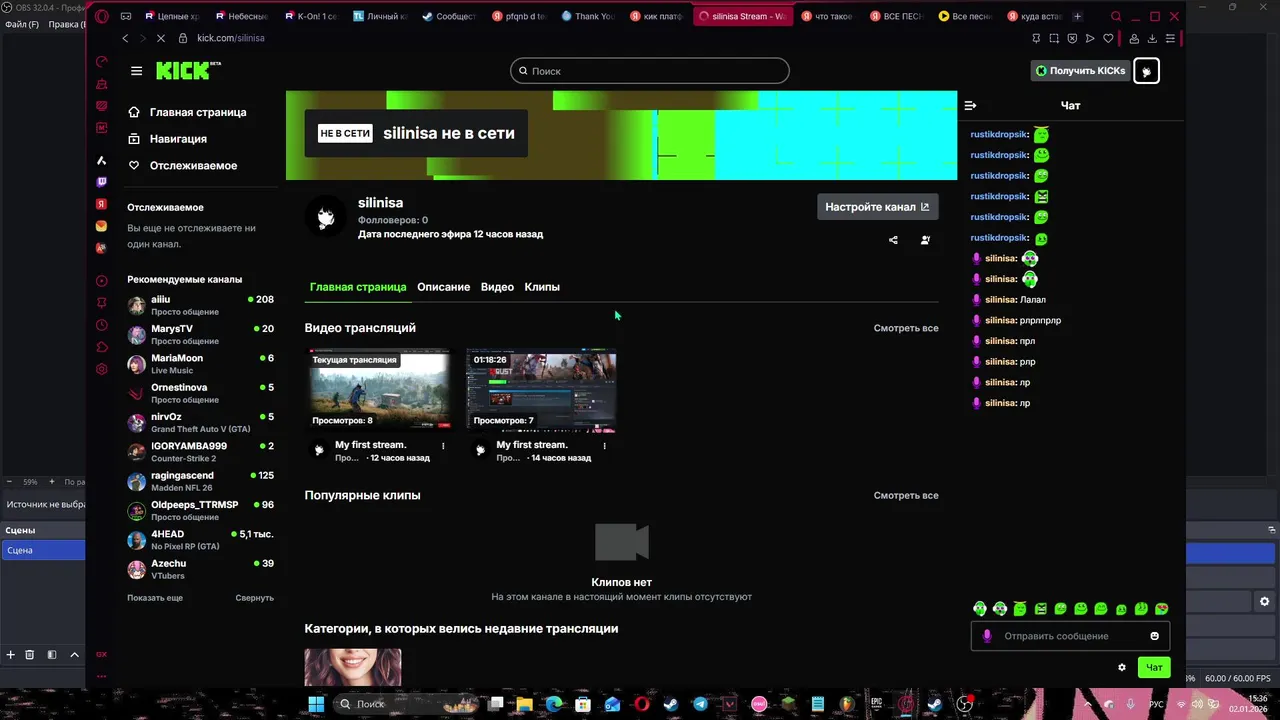Open the category thumbnail with woman's face

click(x=353, y=667)
